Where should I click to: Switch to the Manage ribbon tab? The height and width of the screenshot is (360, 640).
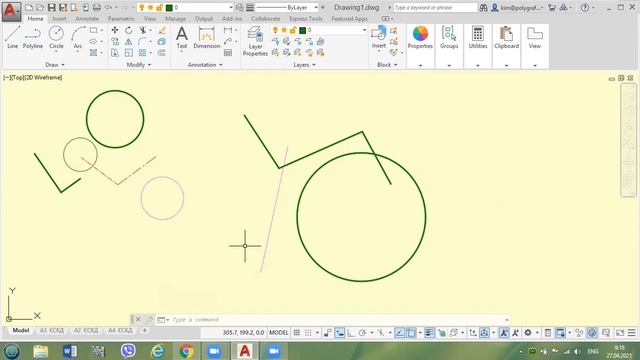click(x=176, y=19)
